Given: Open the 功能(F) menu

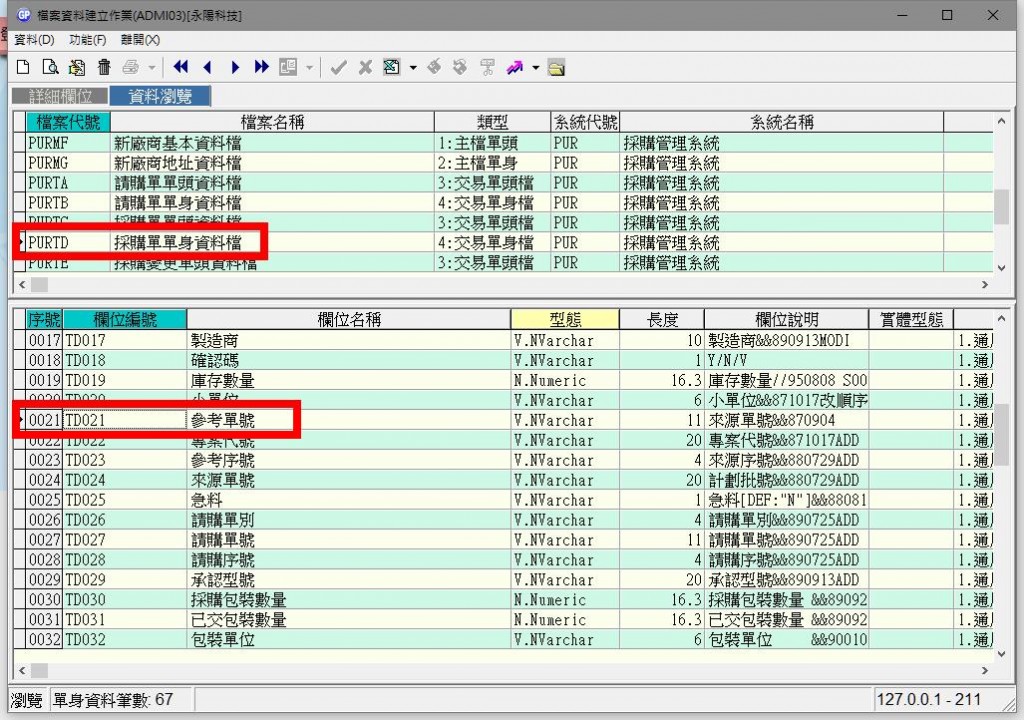Looking at the screenshot, I should 88,40.
